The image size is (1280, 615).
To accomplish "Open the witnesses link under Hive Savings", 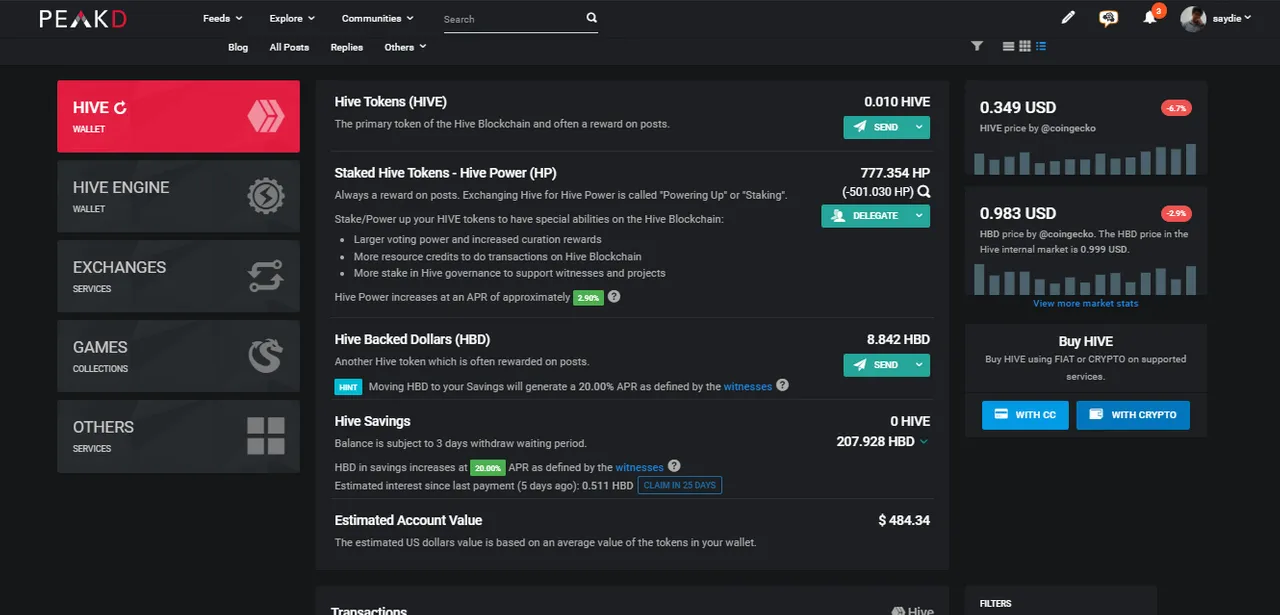I will click(x=639, y=467).
